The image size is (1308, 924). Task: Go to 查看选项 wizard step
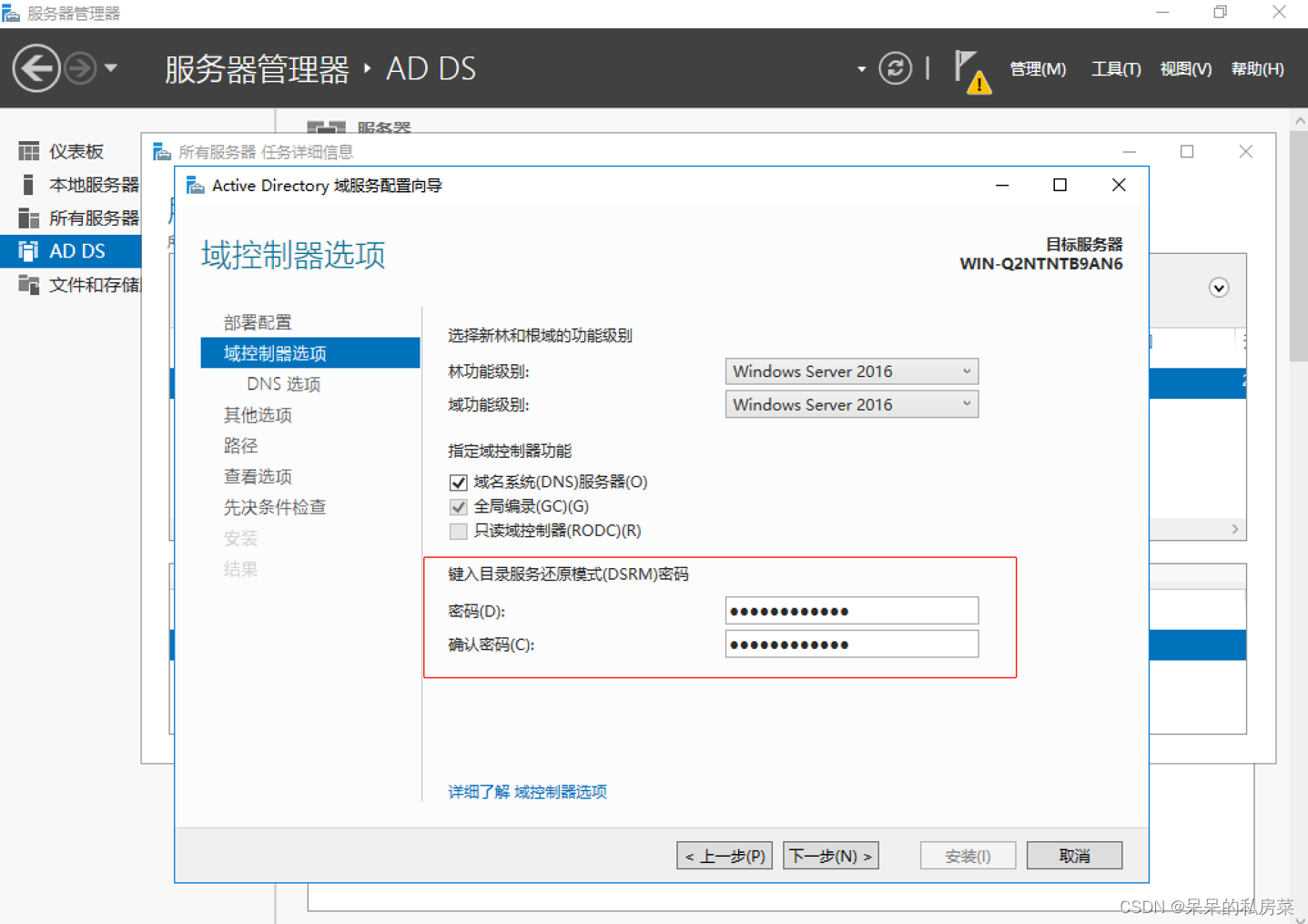pos(258,477)
